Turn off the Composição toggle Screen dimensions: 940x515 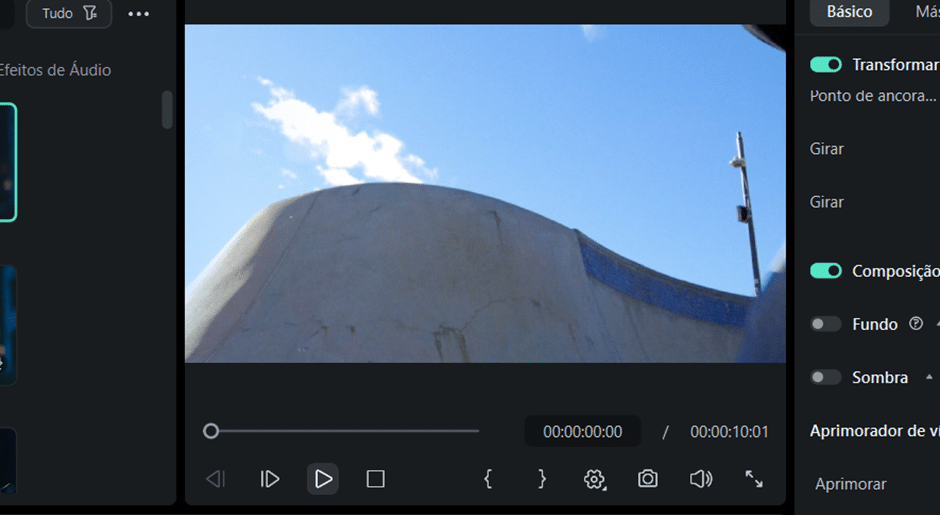826,271
